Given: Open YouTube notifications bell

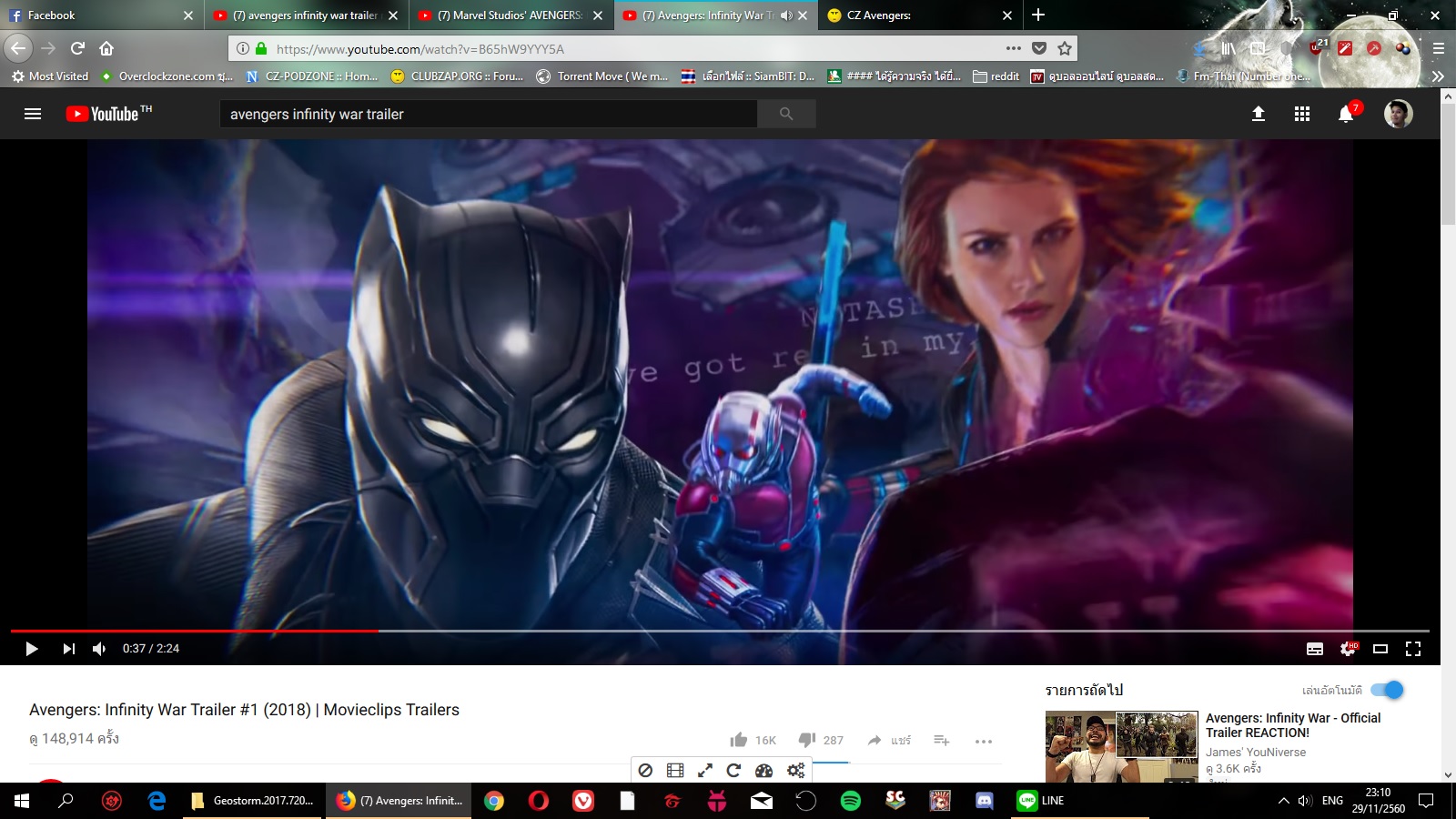Looking at the screenshot, I should (1346, 114).
